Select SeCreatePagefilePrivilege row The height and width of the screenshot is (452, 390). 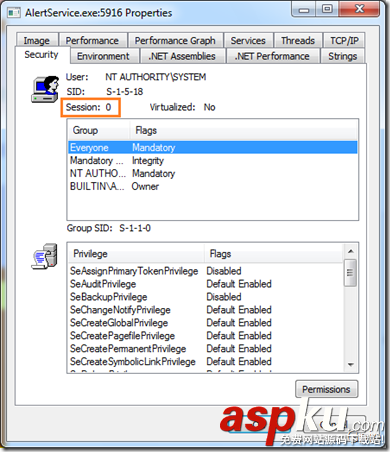pos(205,336)
